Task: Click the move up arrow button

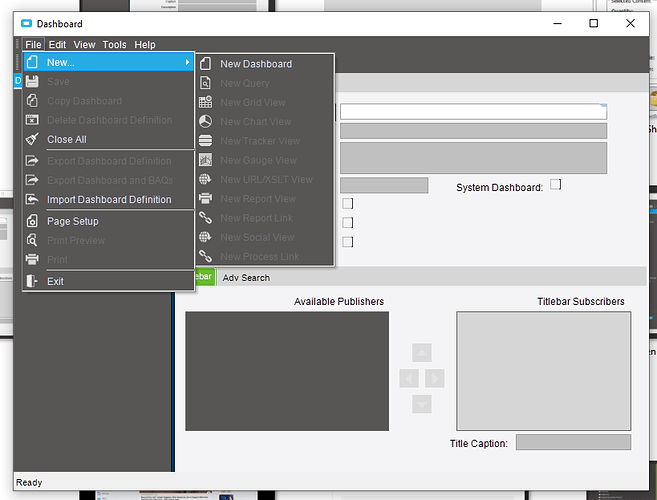Action: click(422, 353)
